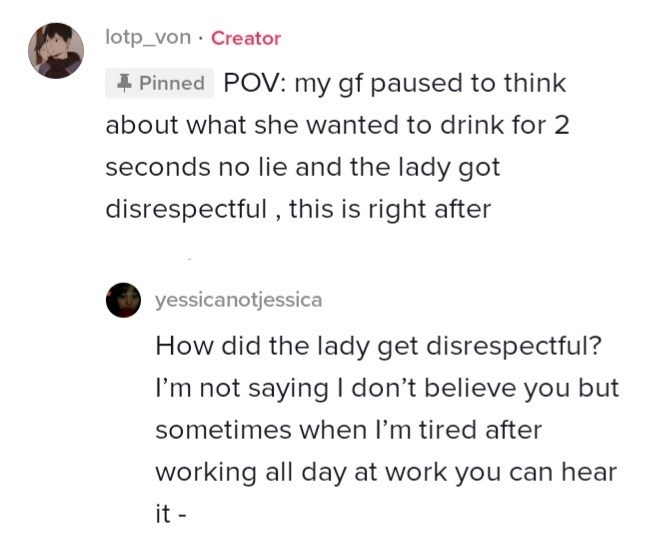662x537 pixels.
Task: Click the line "POV: my gf paused to think"
Action: [x=394, y=83]
